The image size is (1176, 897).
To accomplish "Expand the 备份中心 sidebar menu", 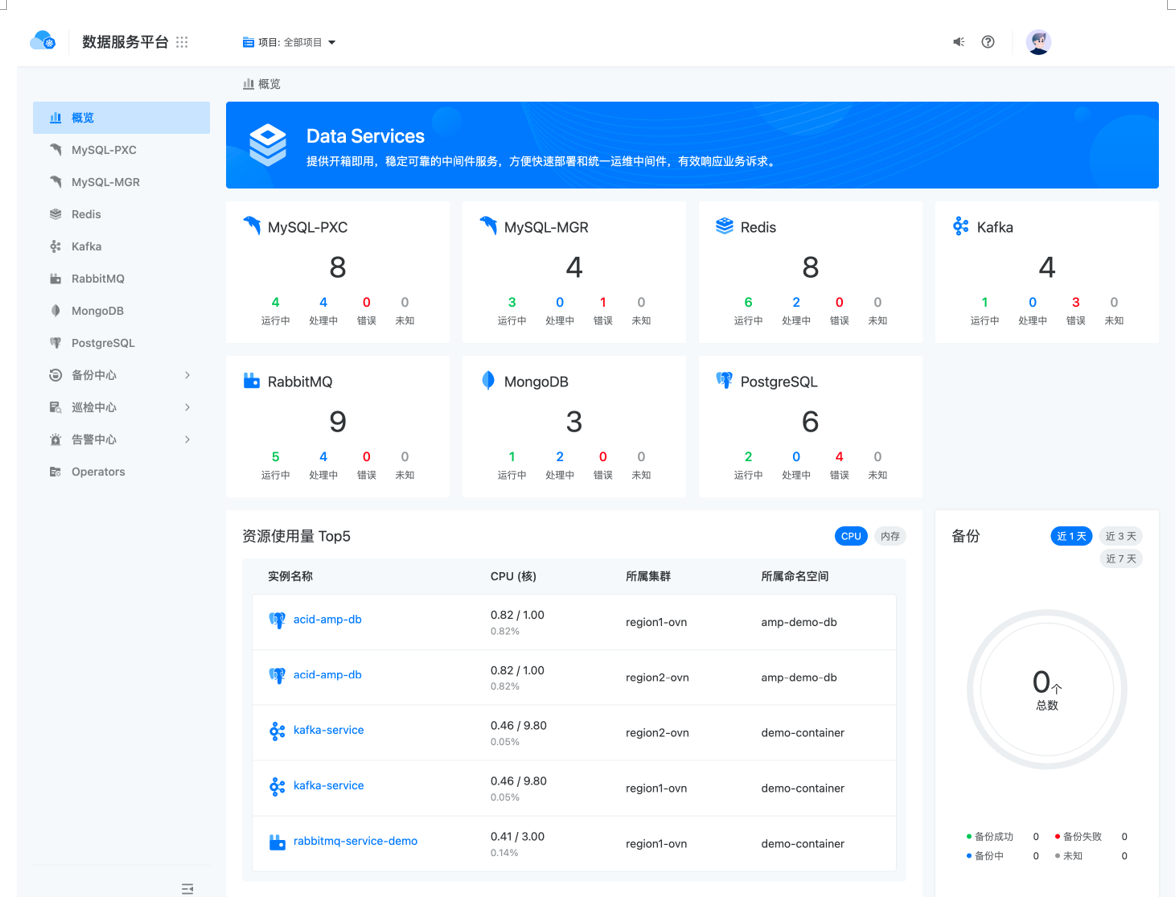I will click(x=120, y=375).
